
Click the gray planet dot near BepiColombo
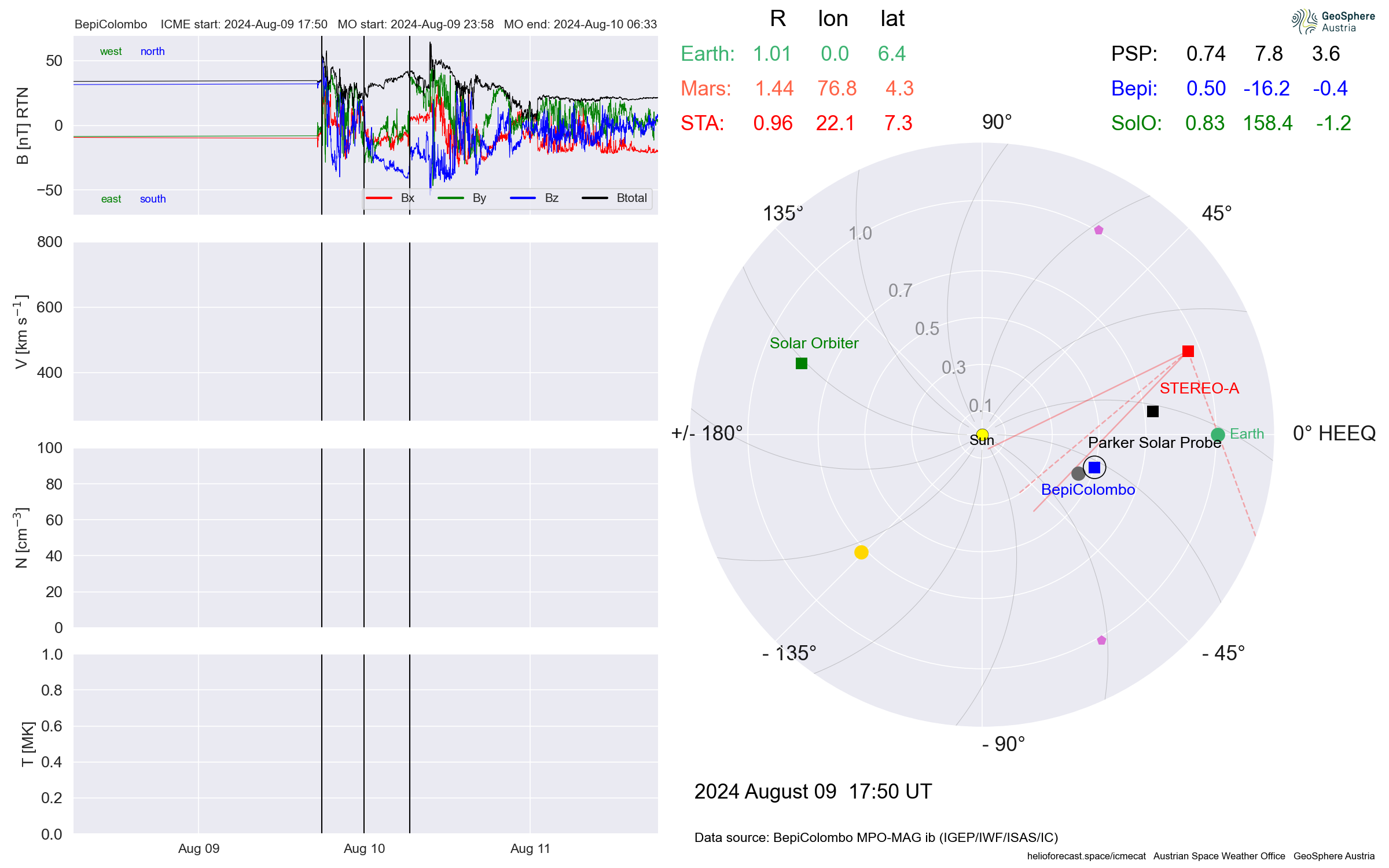1078,473
